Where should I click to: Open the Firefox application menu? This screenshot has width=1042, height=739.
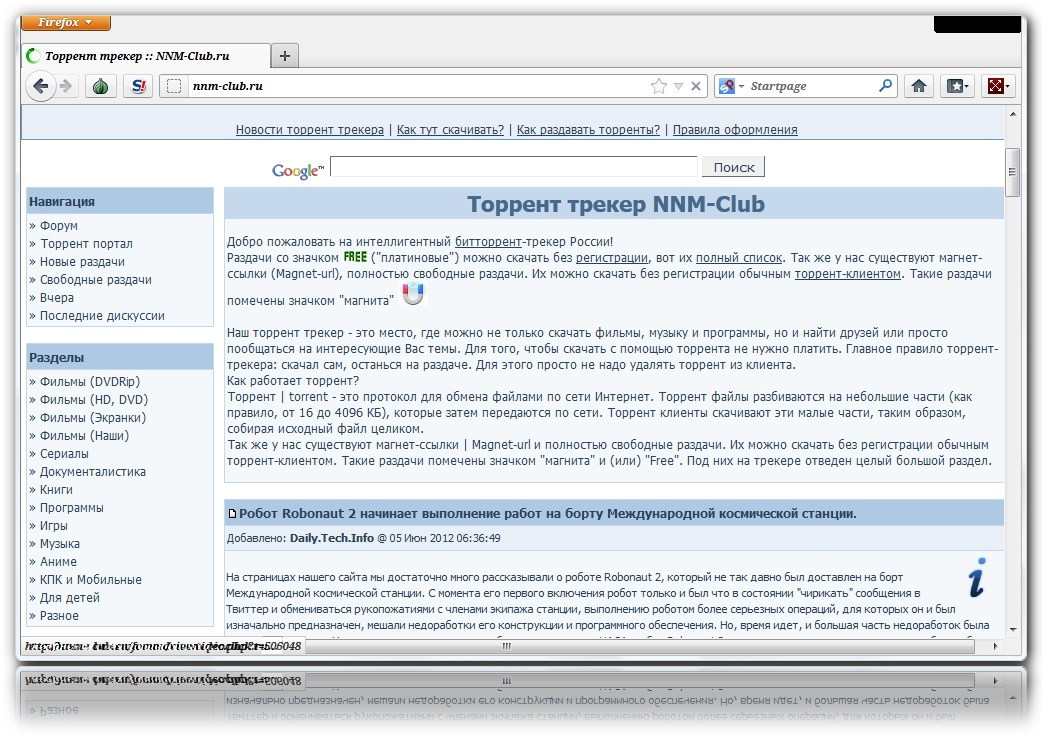(66, 22)
